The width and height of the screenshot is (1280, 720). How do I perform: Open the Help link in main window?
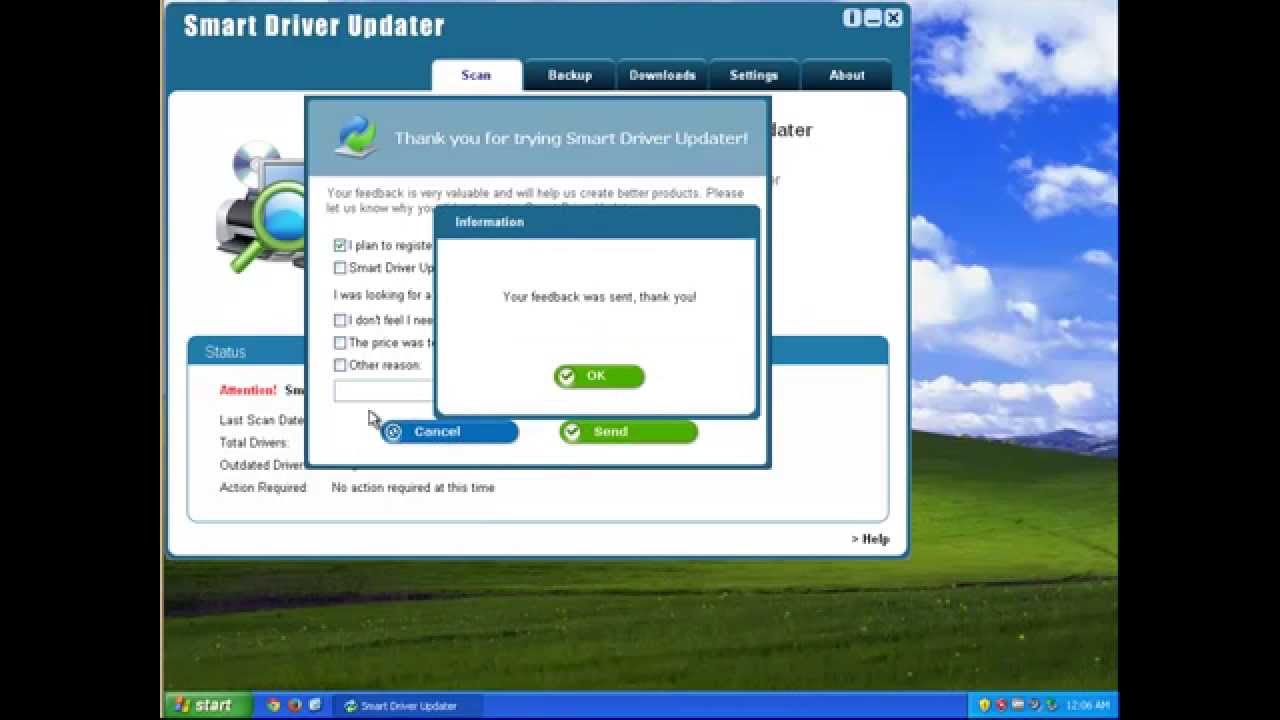coord(870,539)
